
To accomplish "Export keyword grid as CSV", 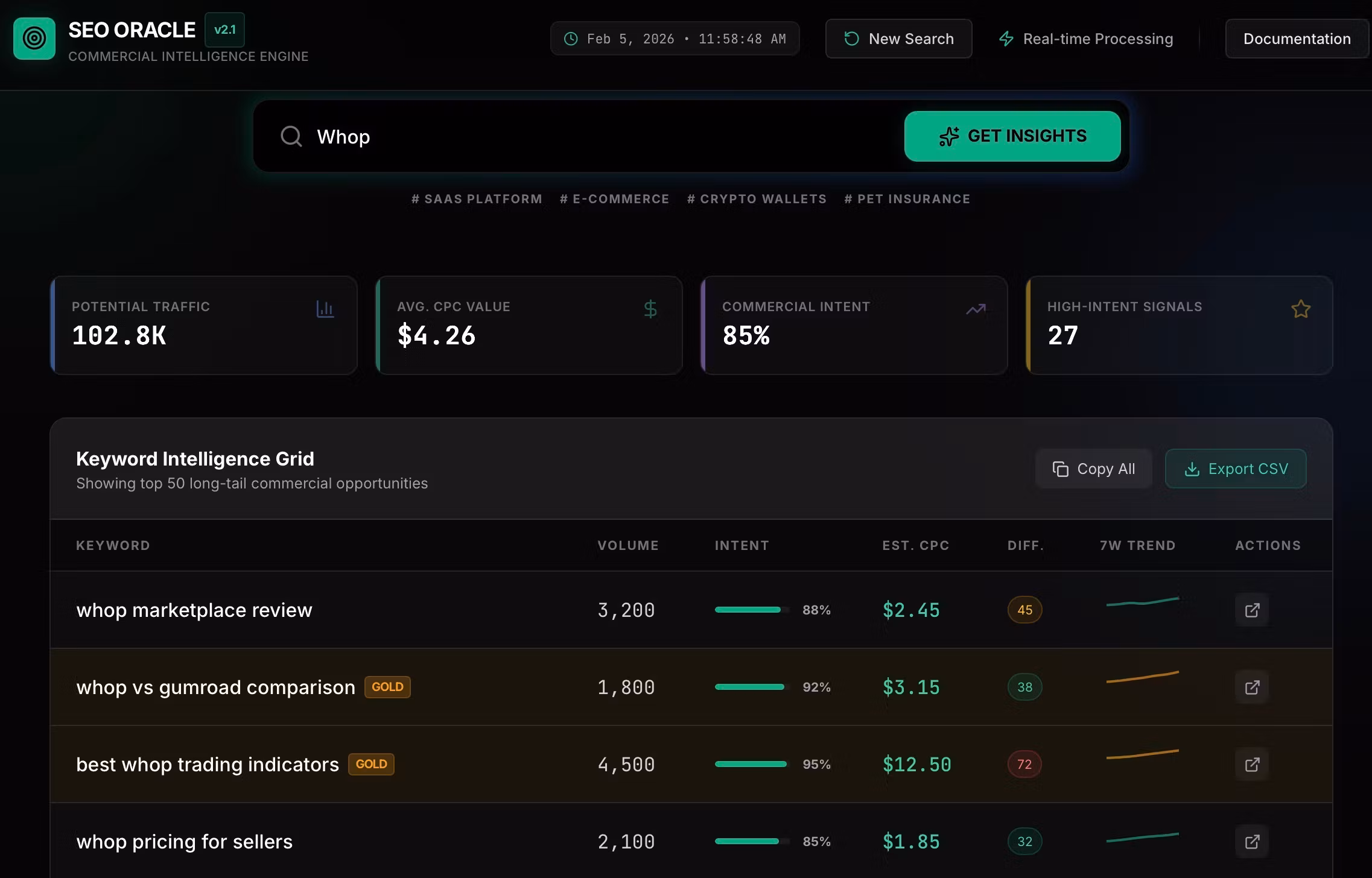I will point(1236,469).
